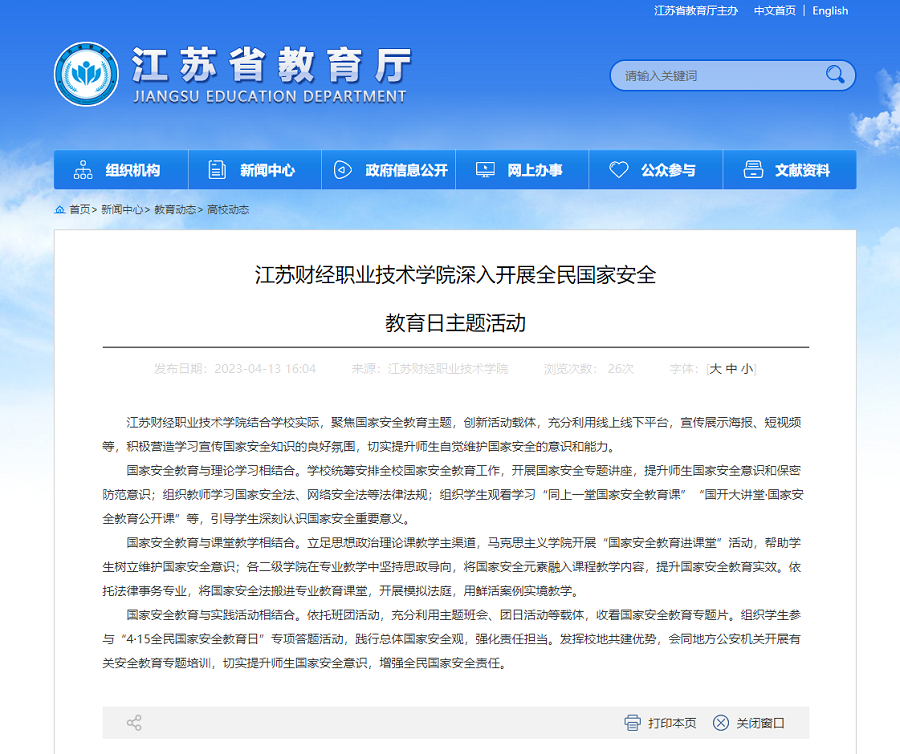This screenshot has height=754, width=900.
Task: Click the 文献资料 printer-style icon
Action: [753, 170]
